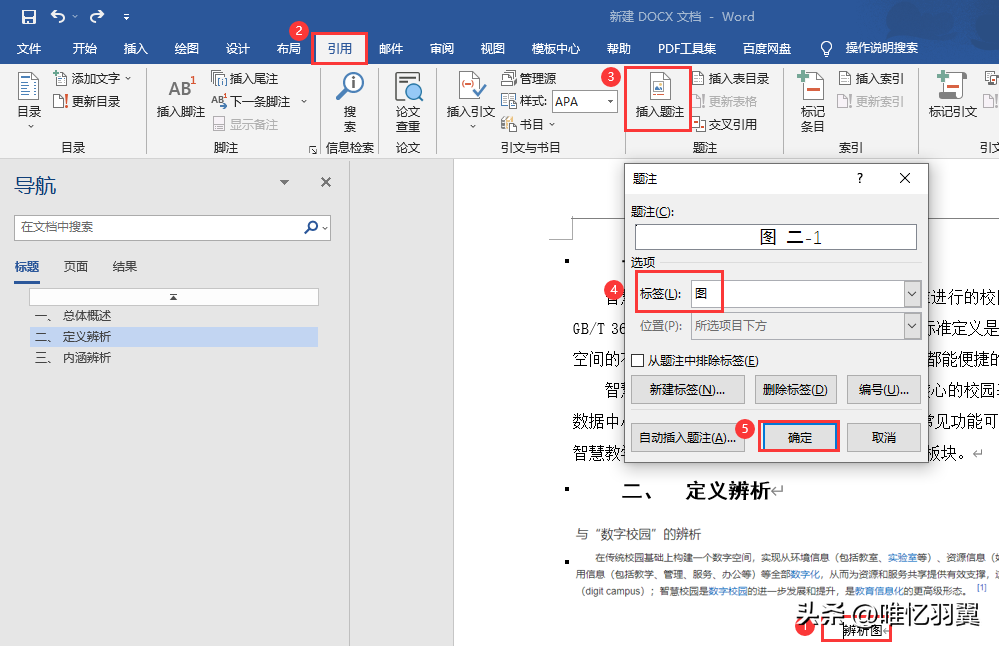Open the 百度网盘 ribbon tab
Screen dimensions: 999x646
pyautogui.click(x=766, y=48)
